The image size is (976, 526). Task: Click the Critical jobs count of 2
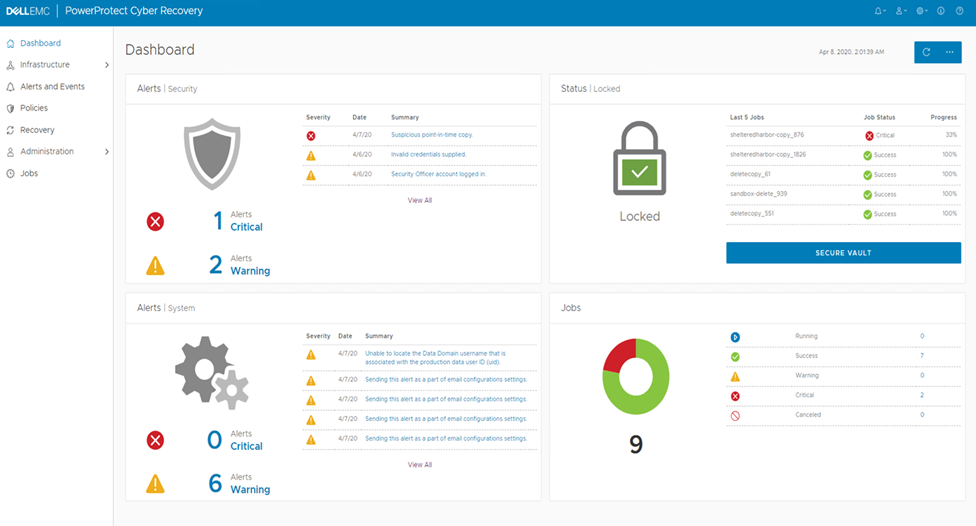pyautogui.click(x=921, y=395)
